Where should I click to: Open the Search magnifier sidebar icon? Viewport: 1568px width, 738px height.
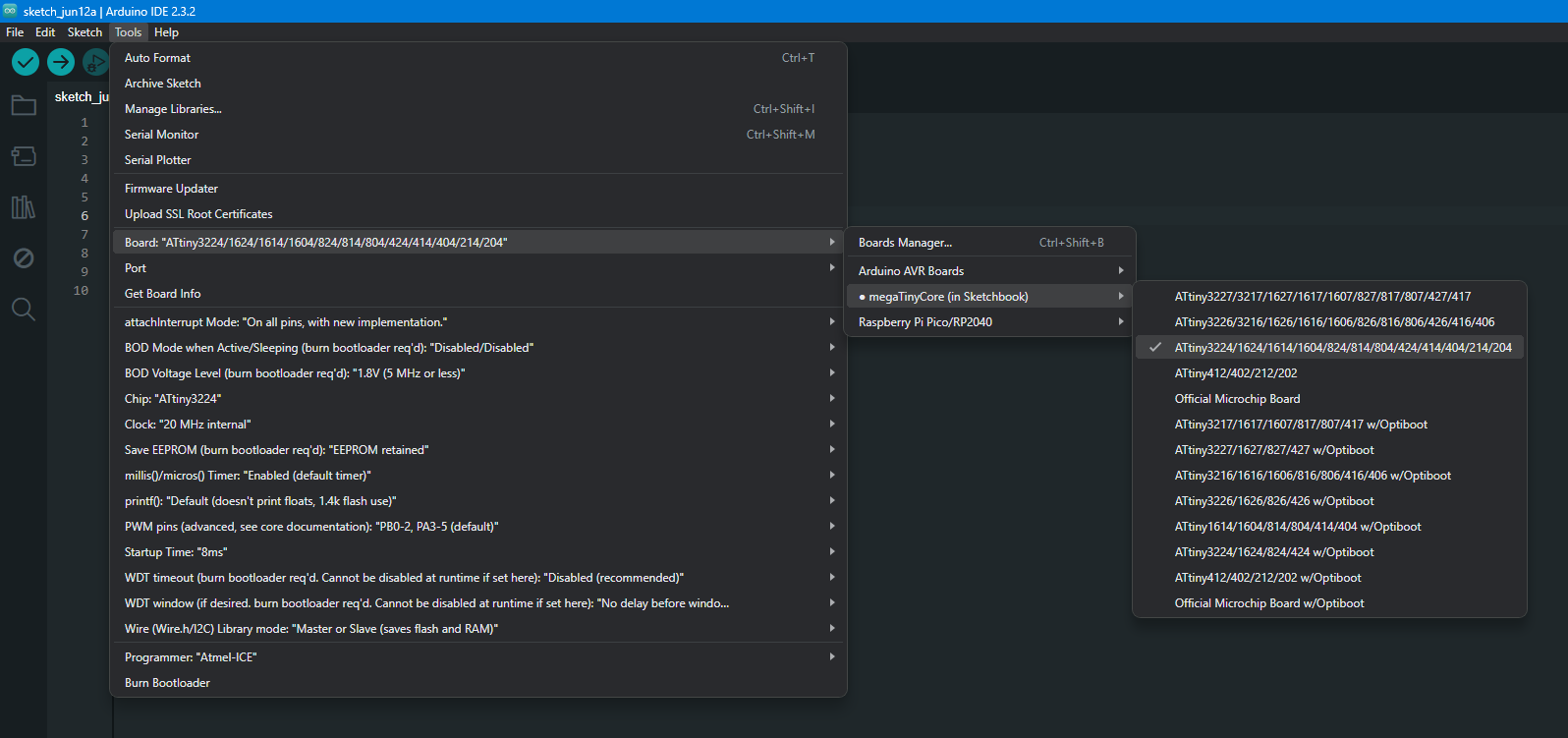pos(24,310)
